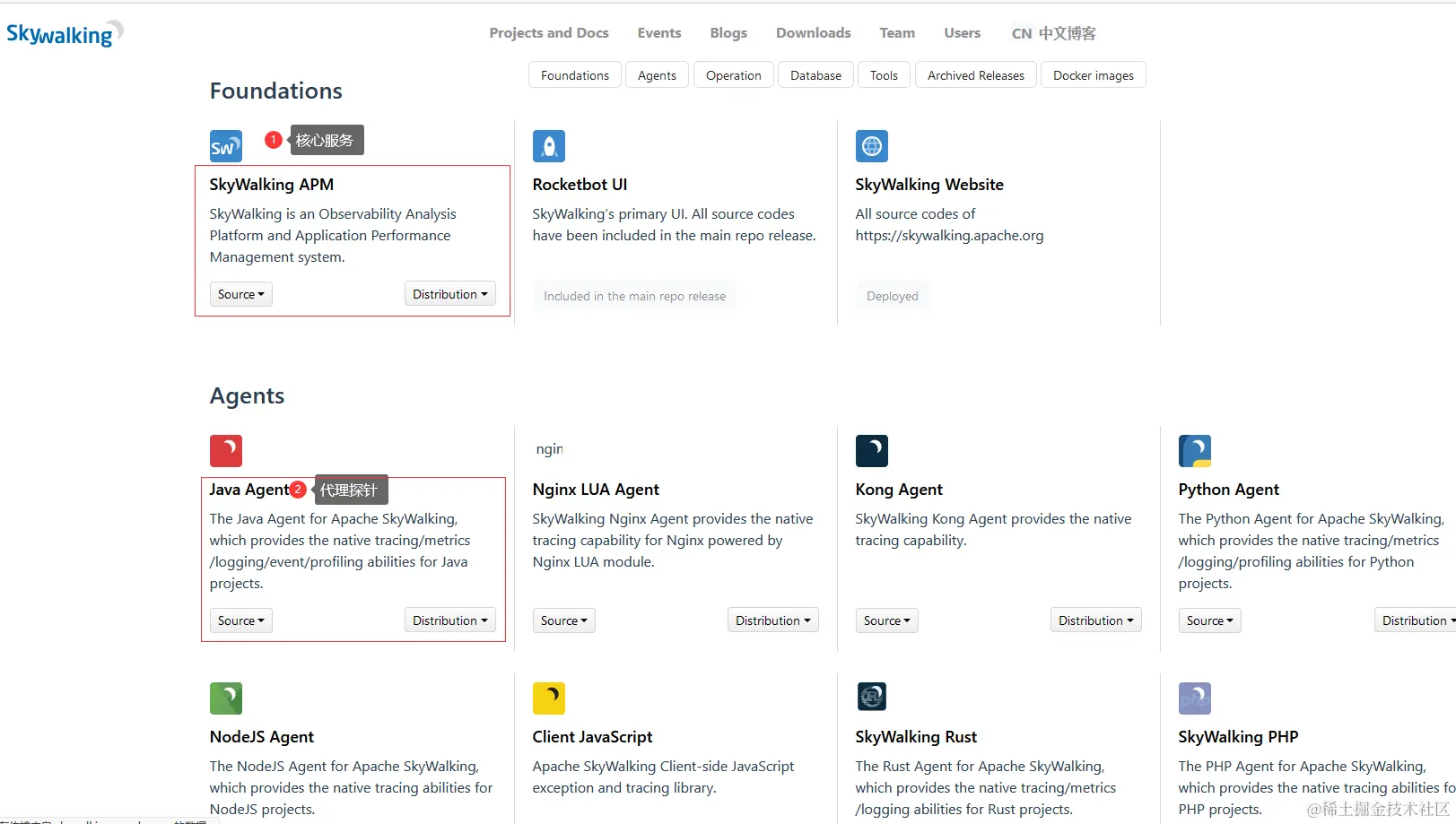
Task: Click Kong Agent title
Action: pos(899,490)
